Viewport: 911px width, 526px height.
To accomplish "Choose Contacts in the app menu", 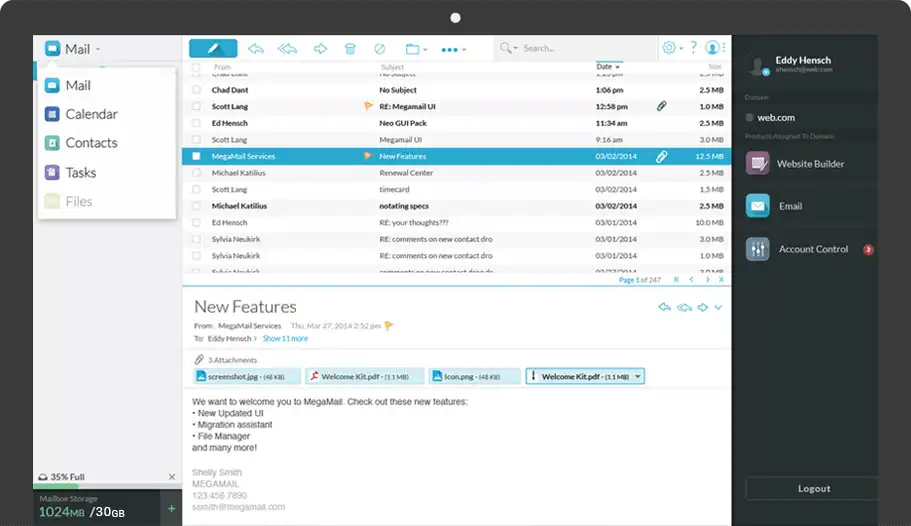I will tap(91, 143).
